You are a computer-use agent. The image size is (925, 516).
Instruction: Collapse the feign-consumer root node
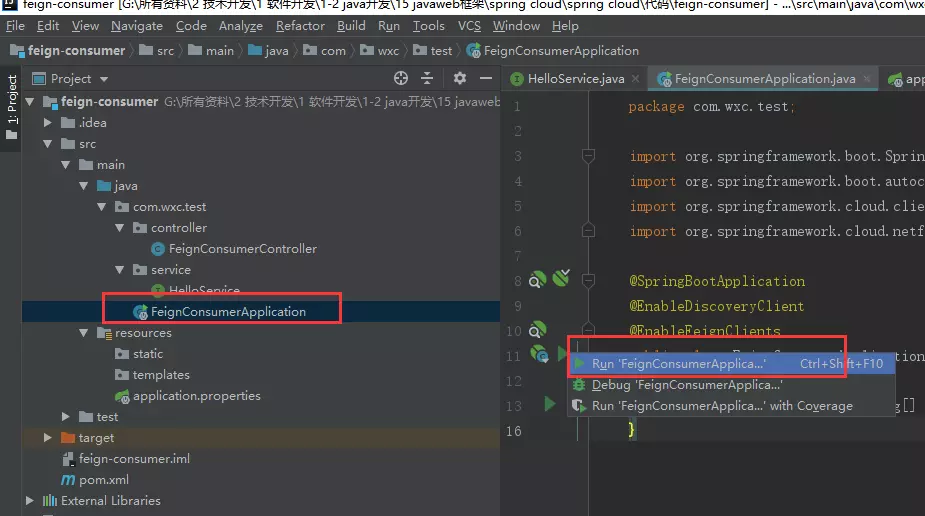pos(29,101)
